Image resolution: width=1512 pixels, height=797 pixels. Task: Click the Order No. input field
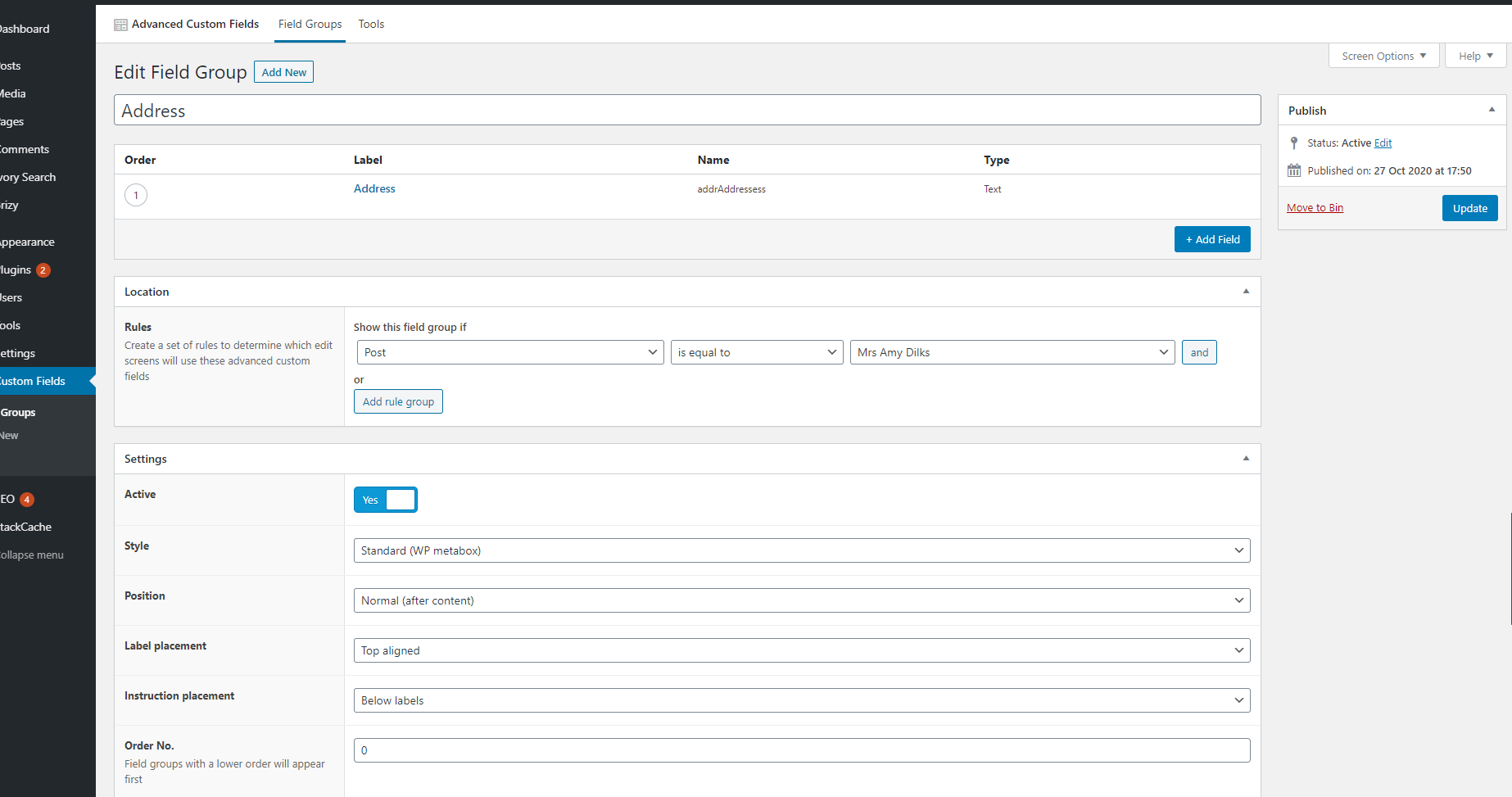point(802,750)
